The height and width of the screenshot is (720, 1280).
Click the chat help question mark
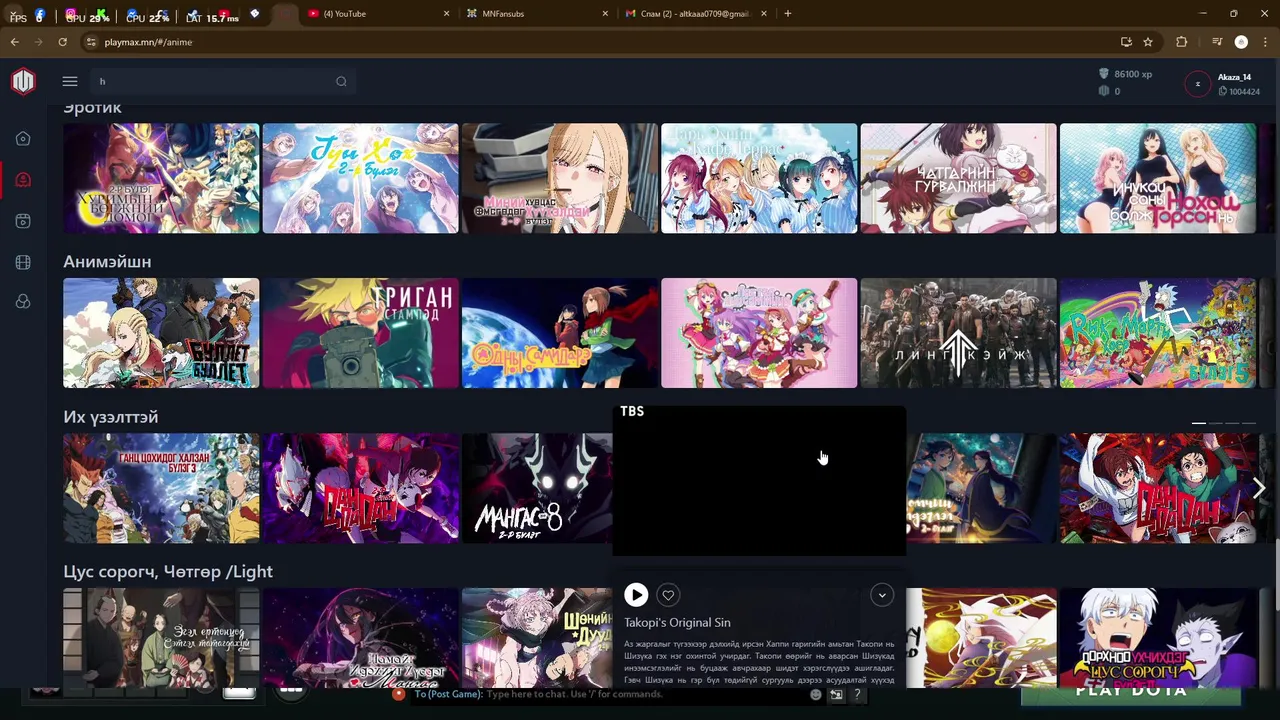(857, 694)
